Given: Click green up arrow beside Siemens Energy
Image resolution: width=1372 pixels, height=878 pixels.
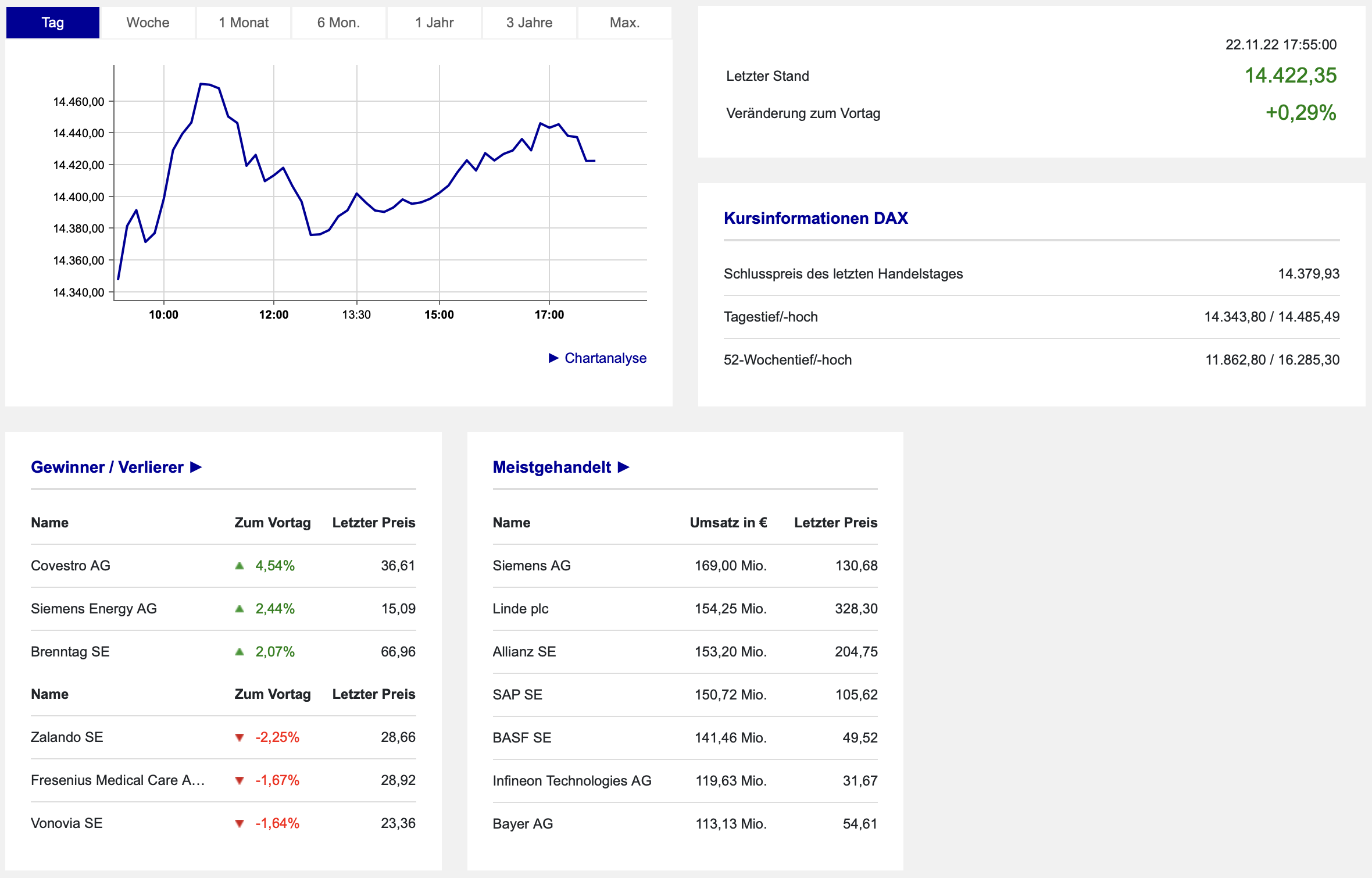Looking at the screenshot, I should point(239,609).
